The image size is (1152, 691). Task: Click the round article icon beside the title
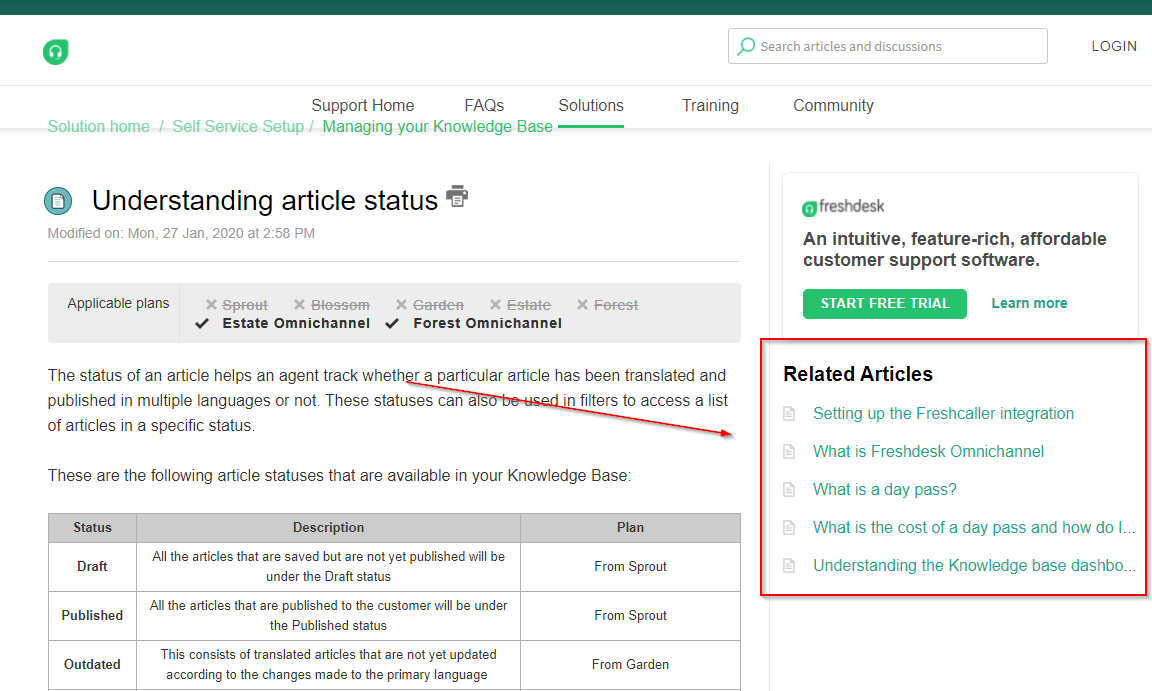[x=58, y=200]
